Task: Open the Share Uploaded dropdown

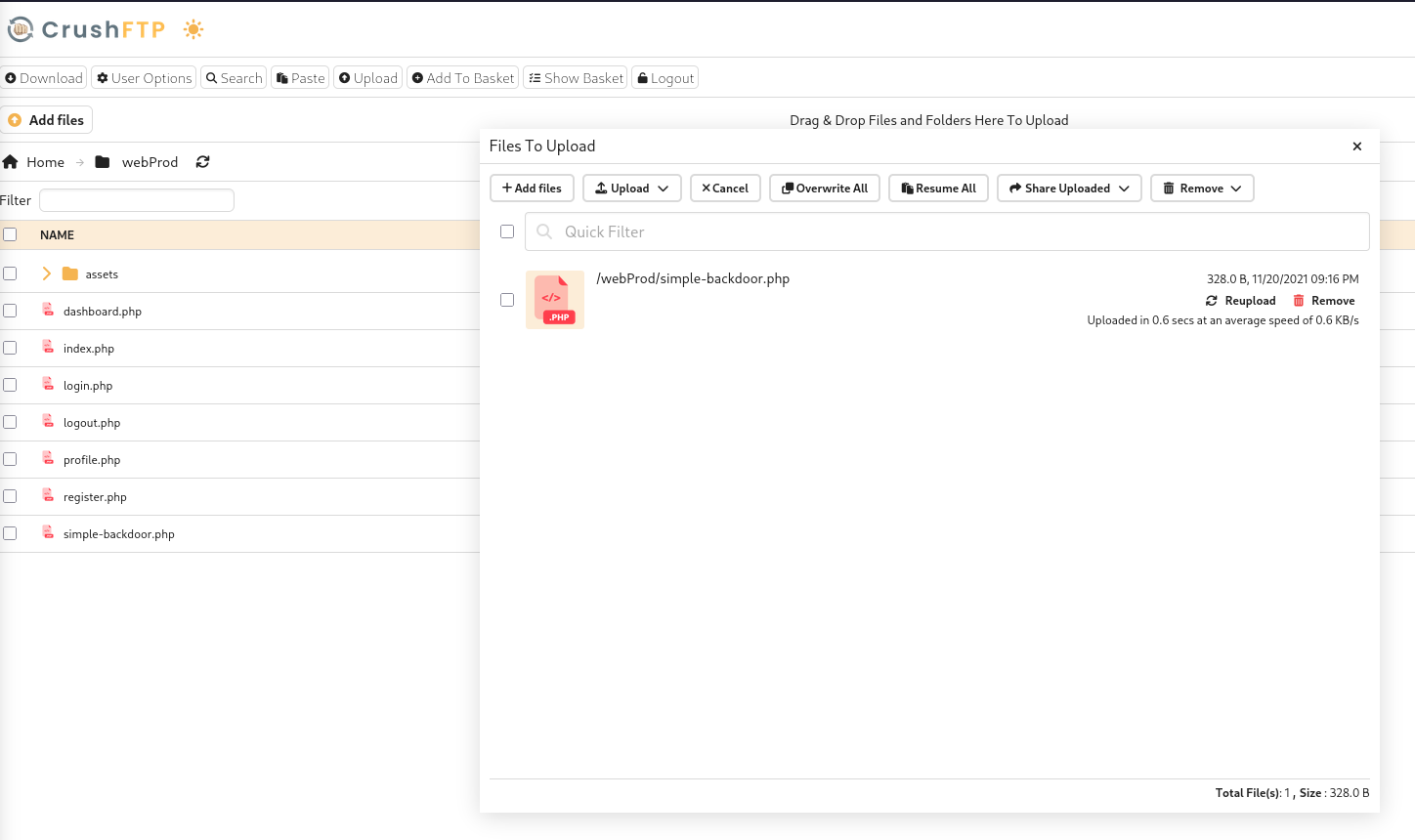Action: click(x=1069, y=189)
